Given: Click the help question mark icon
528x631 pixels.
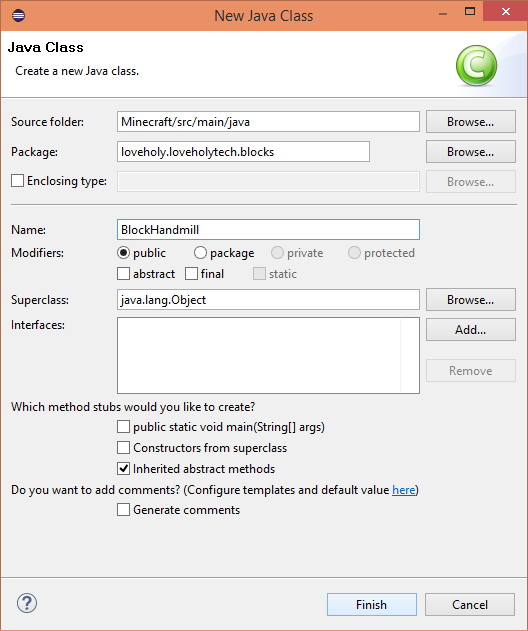Looking at the screenshot, I should [x=27, y=603].
